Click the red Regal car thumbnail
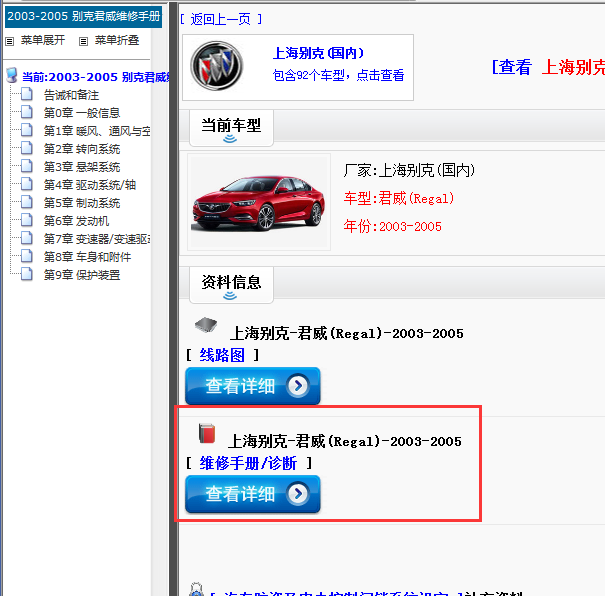Image resolution: width=605 pixels, height=596 pixels. coord(259,203)
